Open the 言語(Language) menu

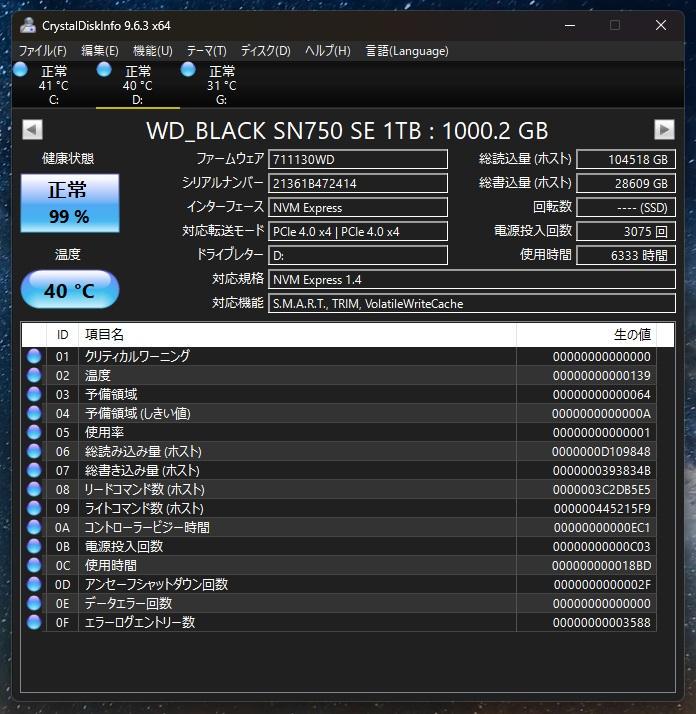coord(407,51)
